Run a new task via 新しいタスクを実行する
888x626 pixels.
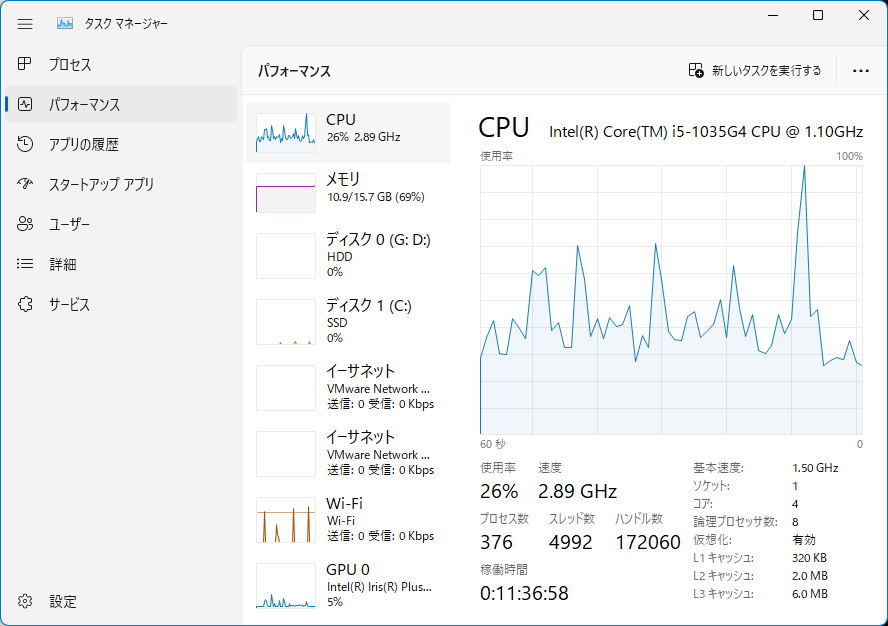755,70
